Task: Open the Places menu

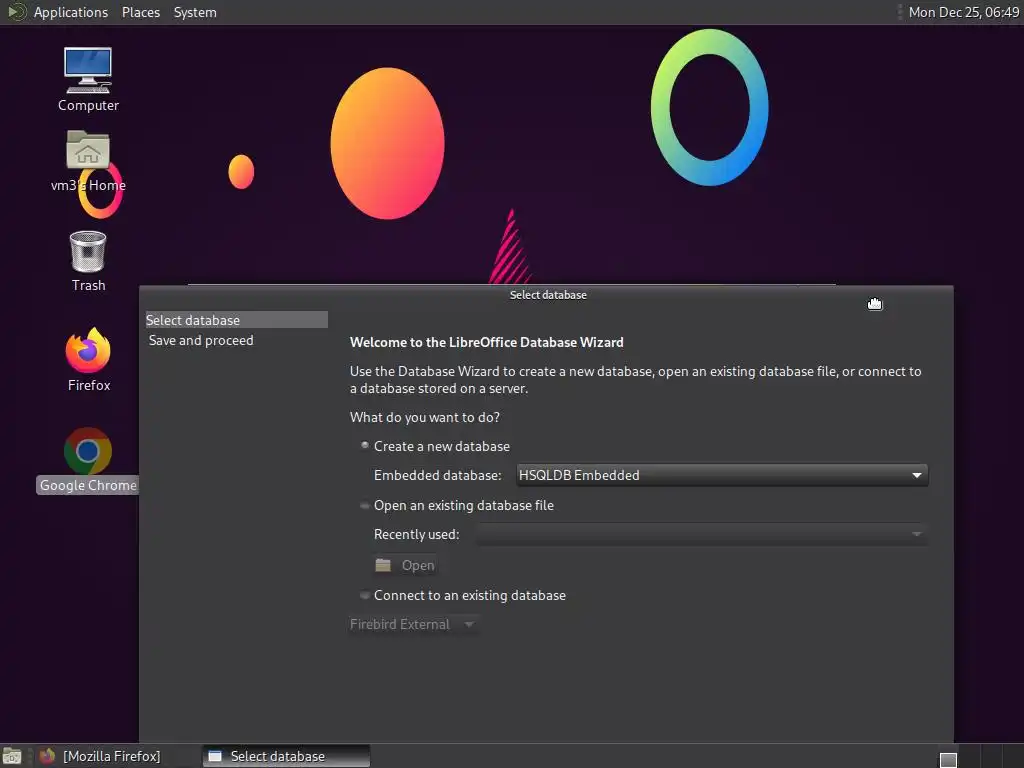Action: pos(141,12)
